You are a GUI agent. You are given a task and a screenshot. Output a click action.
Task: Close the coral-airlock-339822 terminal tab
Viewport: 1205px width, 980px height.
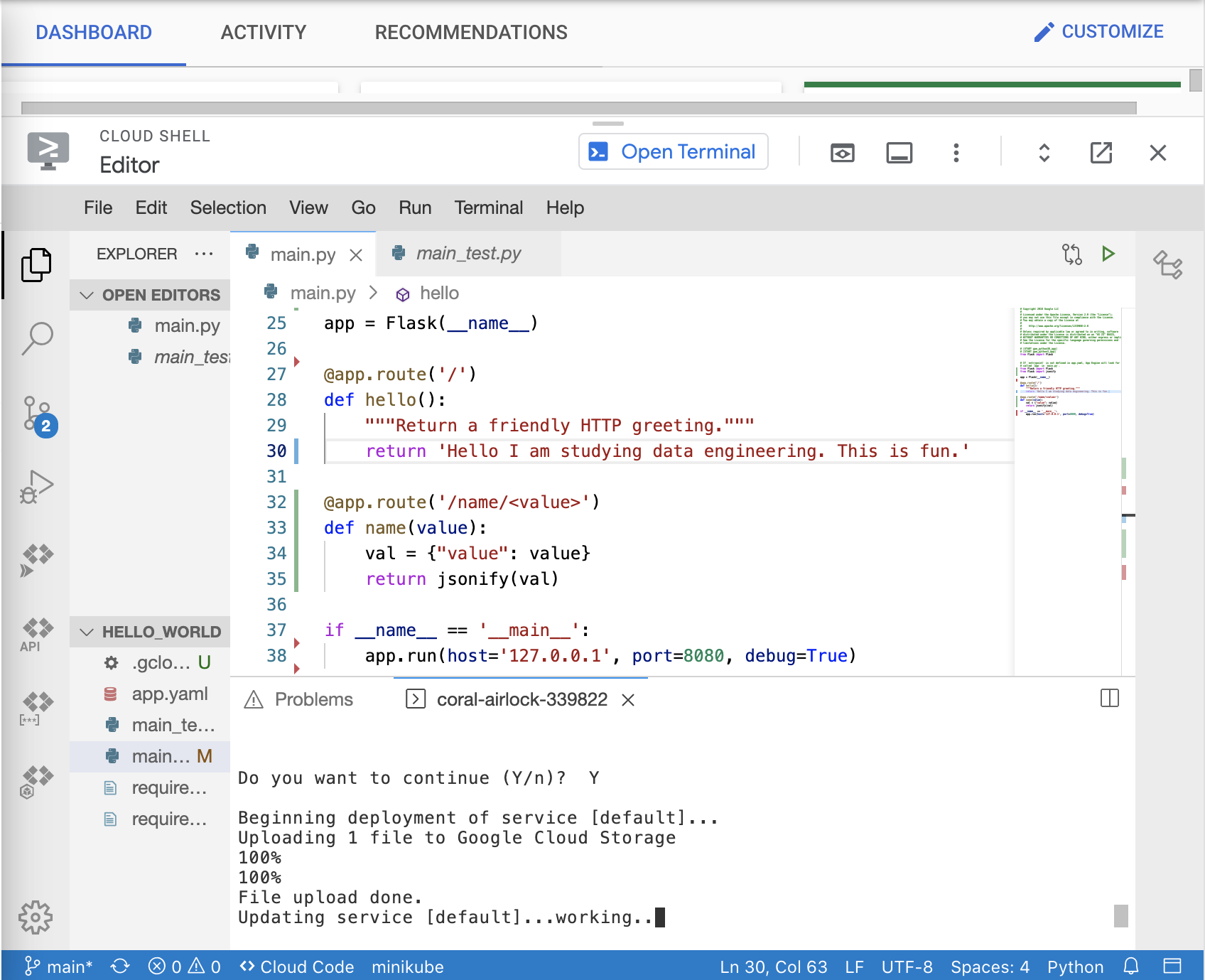pyautogui.click(x=628, y=700)
